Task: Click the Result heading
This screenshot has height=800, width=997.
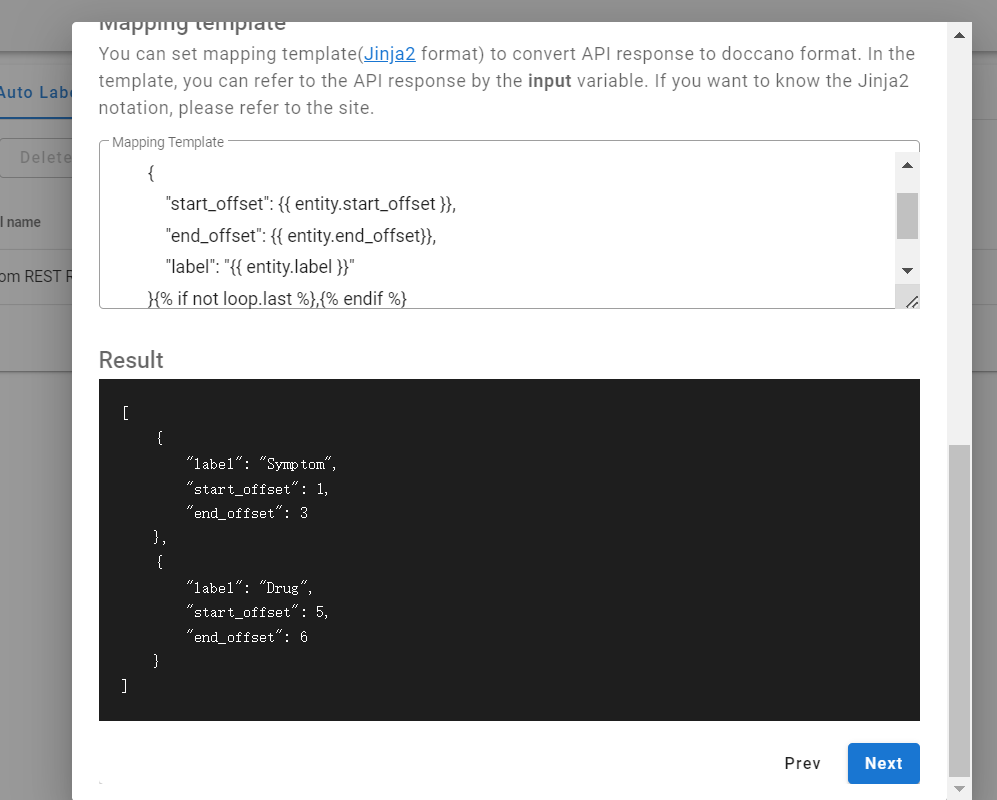Action: [x=131, y=360]
